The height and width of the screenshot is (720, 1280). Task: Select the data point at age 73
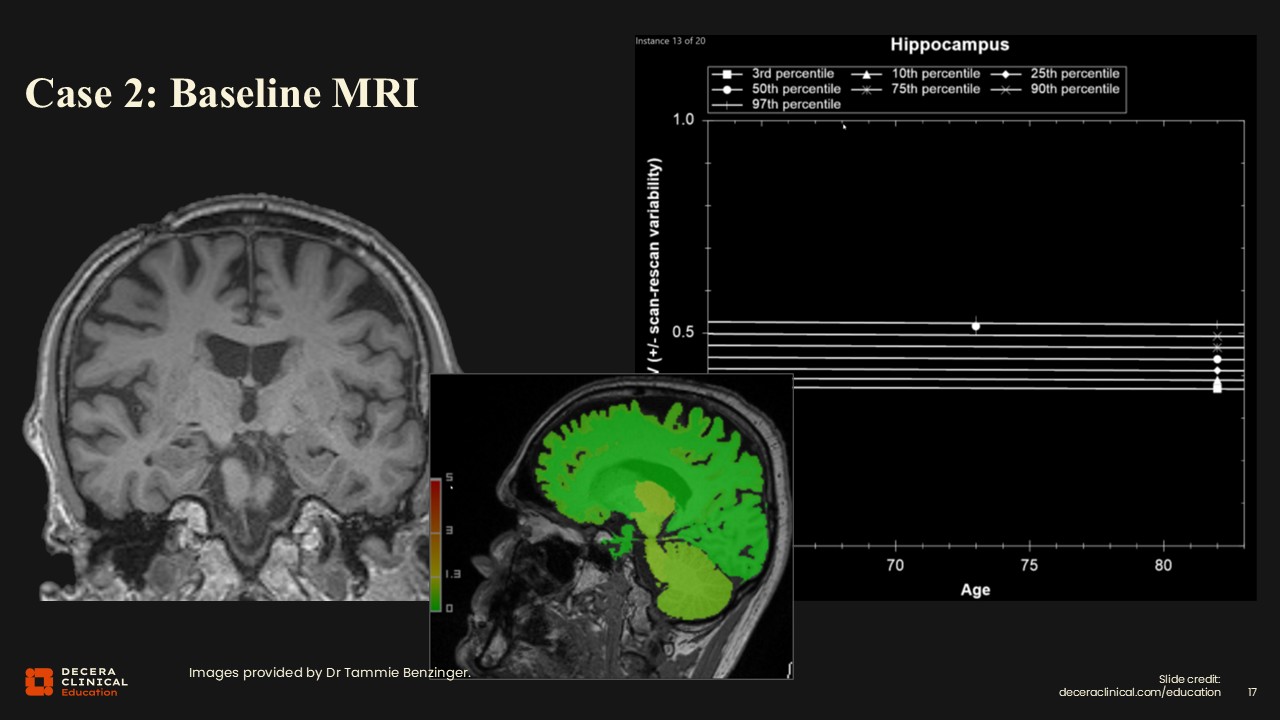click(976, 325)
